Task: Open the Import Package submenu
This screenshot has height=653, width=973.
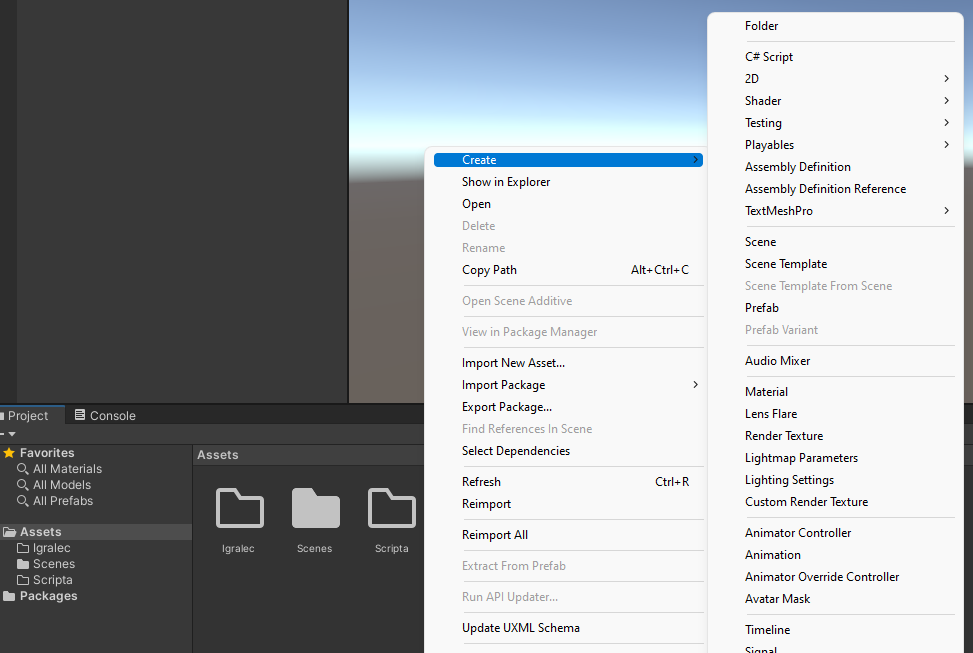Action: (503, 385)
